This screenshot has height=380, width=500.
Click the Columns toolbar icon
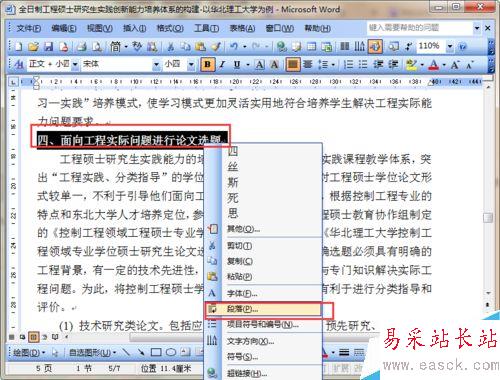(344, 47)
